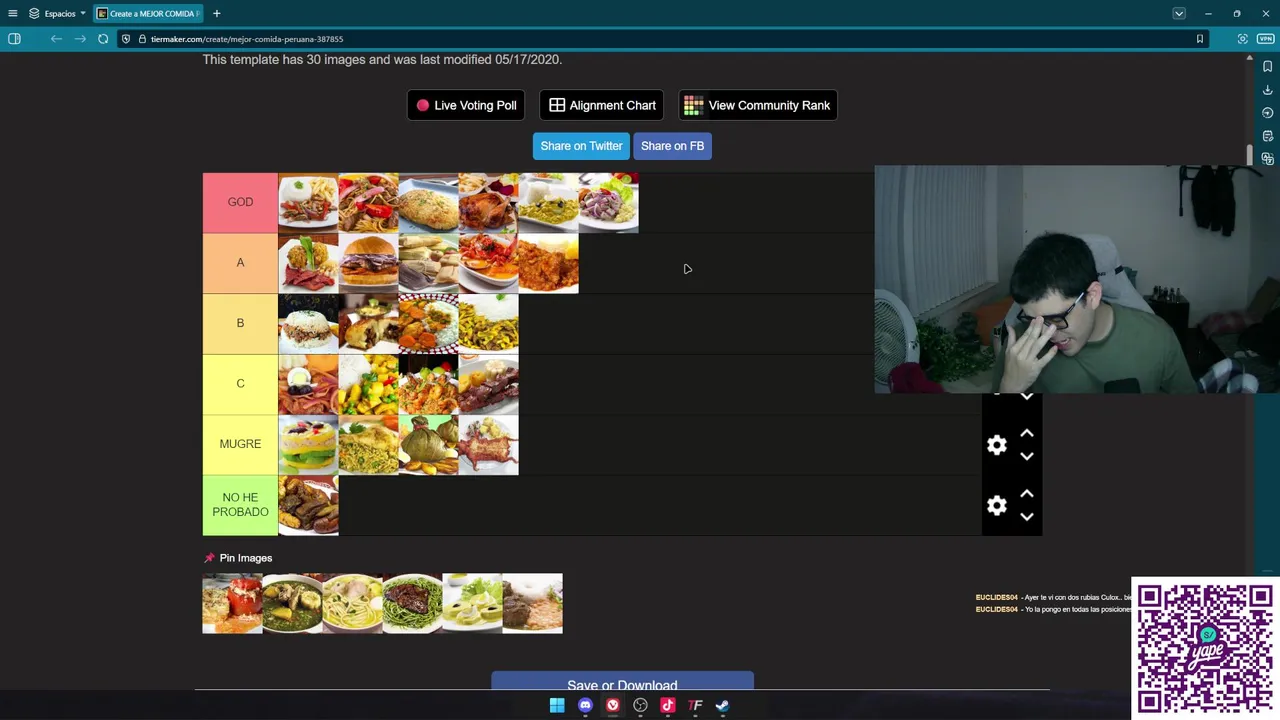
Task: Move the MUGRE row down
Action: coord(1026,456)
